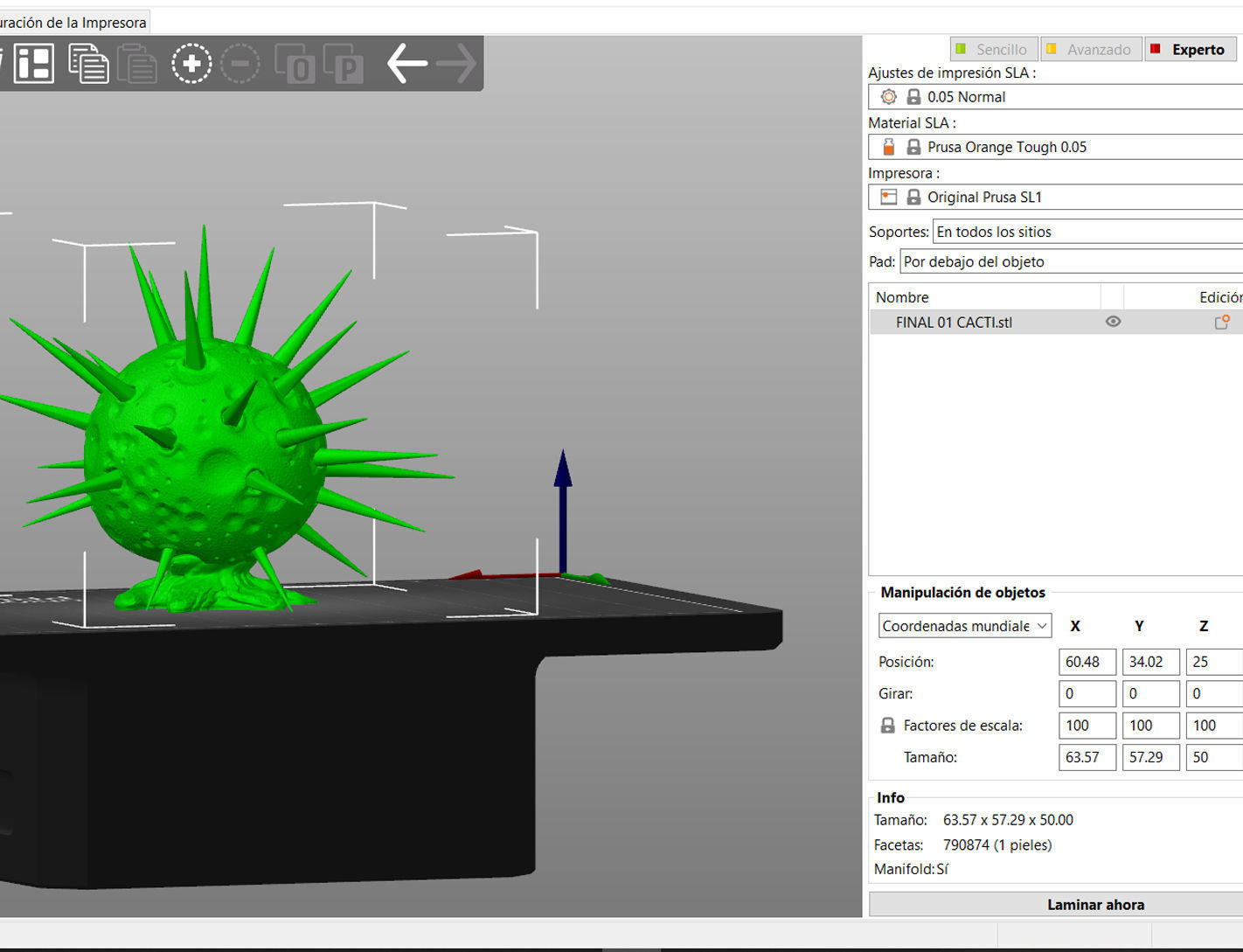Toggle the scale factors lock
The image size is (1243, 952).
[x=887, y=726]
